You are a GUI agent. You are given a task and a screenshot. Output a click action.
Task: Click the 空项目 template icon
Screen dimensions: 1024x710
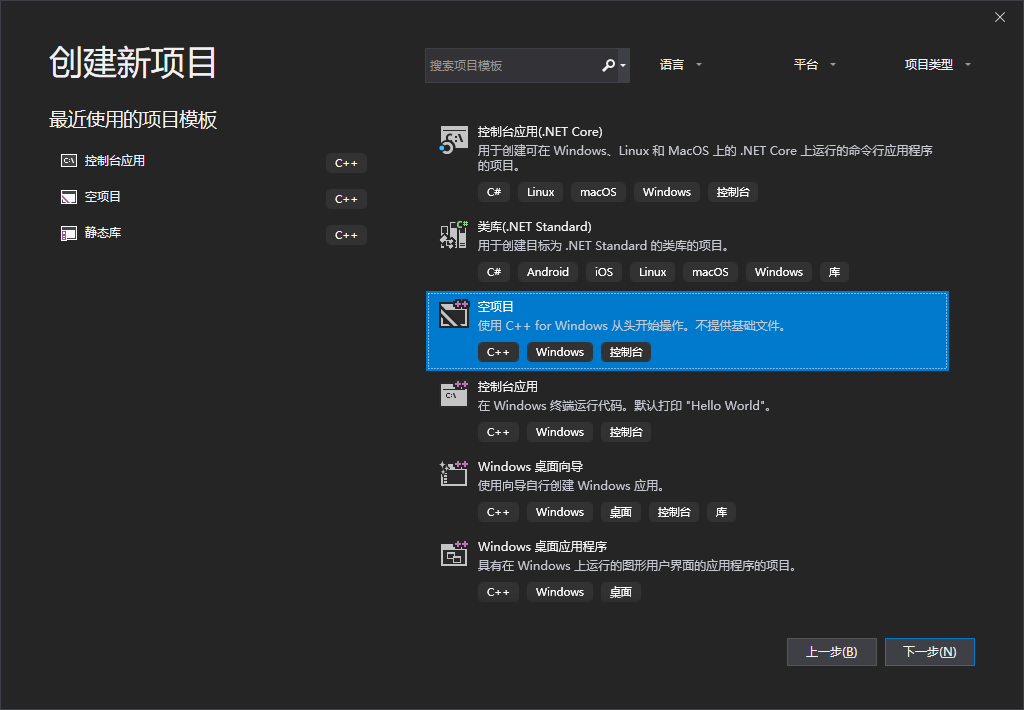453,314
